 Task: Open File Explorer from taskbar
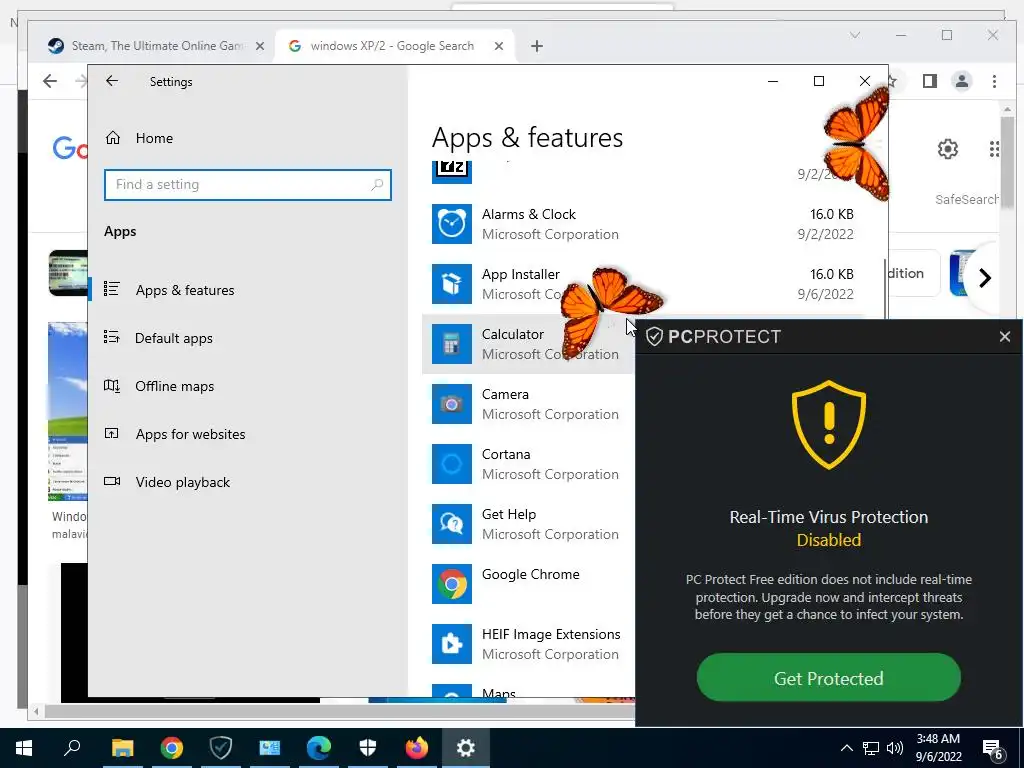pos(123,748)
